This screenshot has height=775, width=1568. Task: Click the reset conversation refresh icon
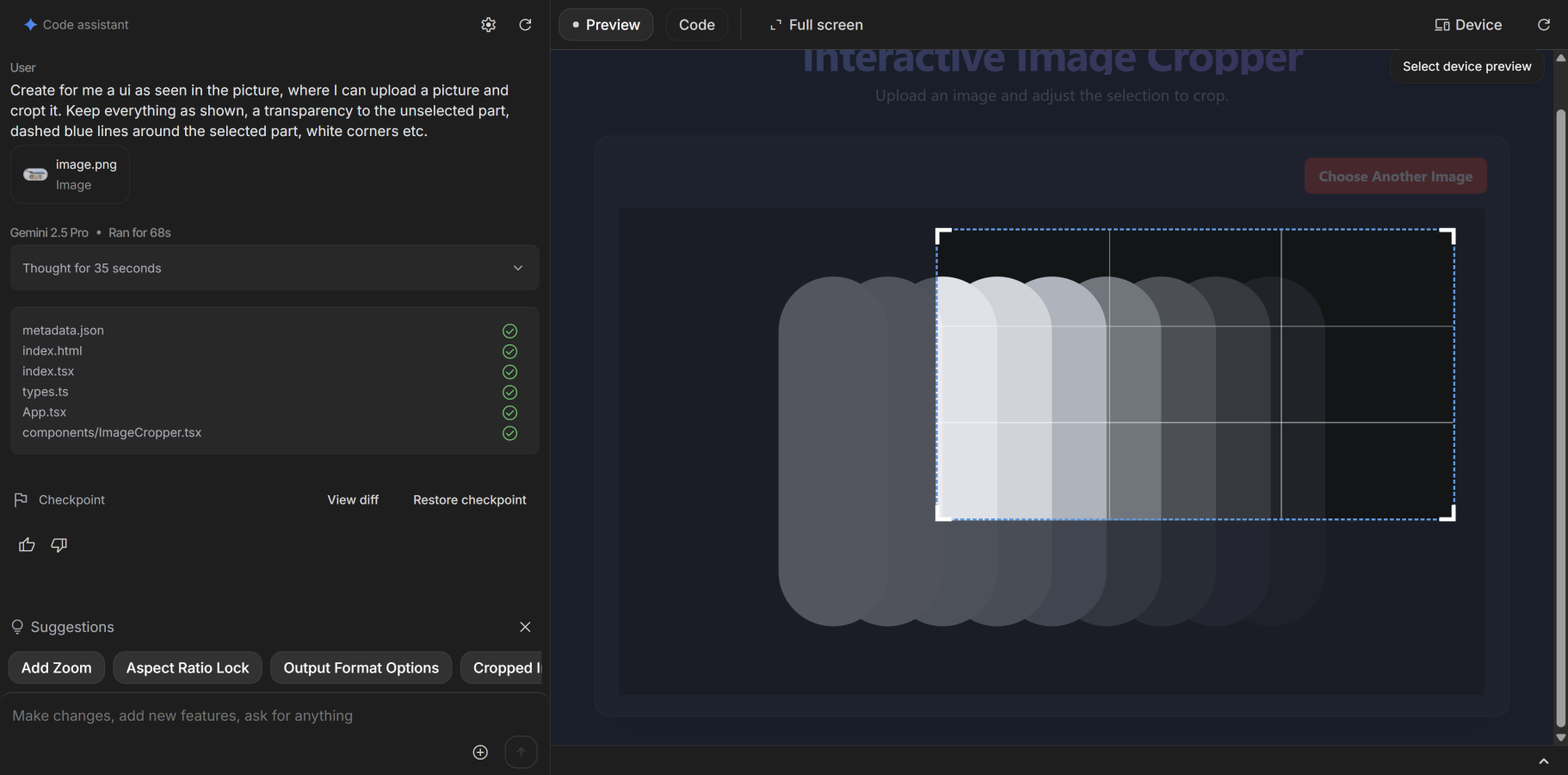pyautogui.click(x=525, y=25)
